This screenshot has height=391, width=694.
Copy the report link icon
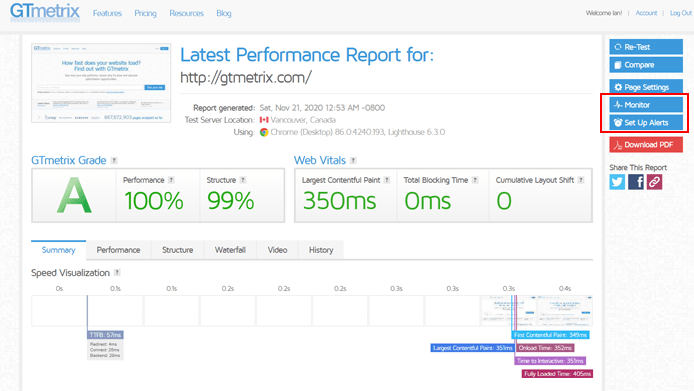654,182
